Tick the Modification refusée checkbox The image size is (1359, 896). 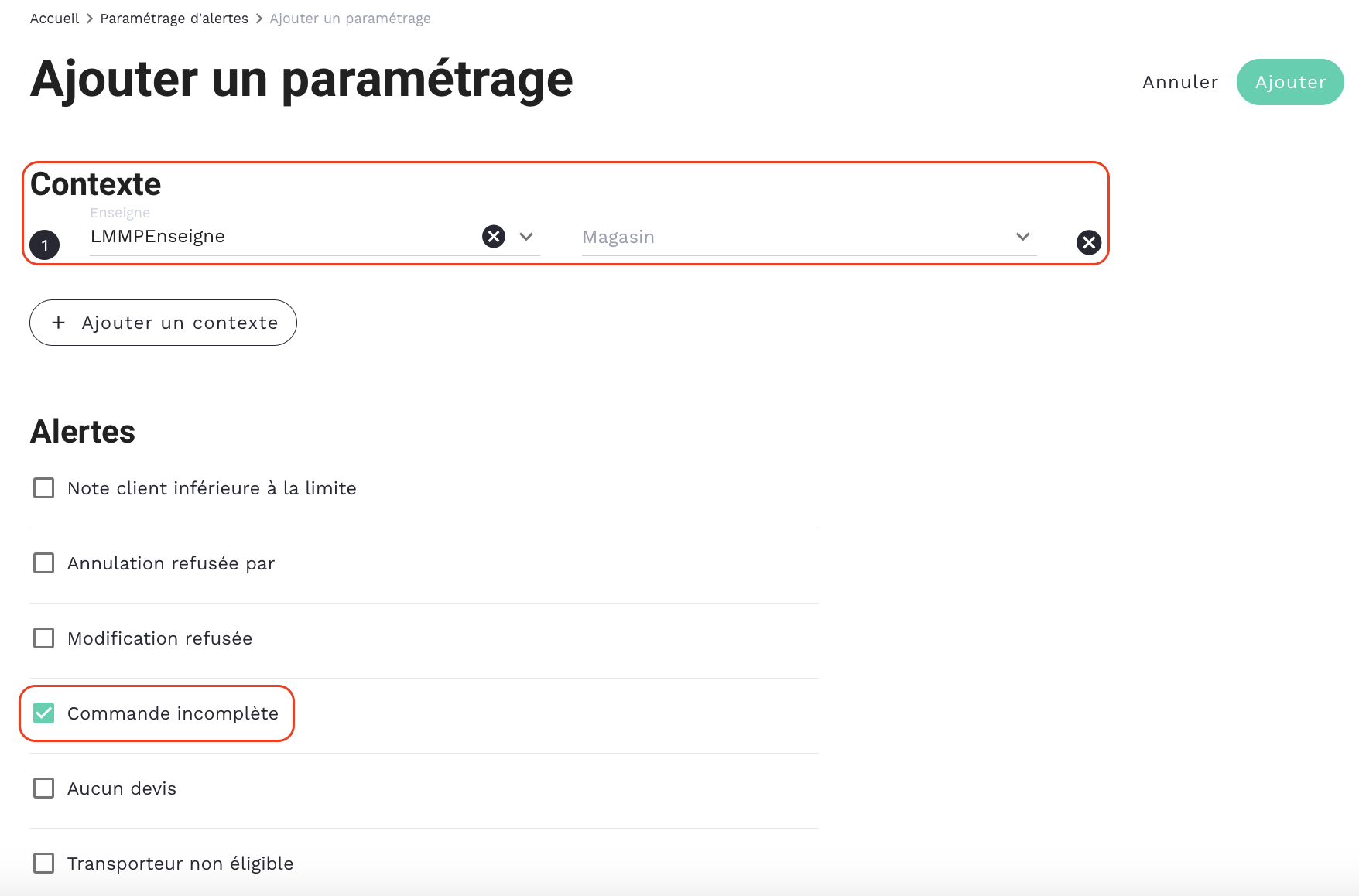[x=44, y=638]
